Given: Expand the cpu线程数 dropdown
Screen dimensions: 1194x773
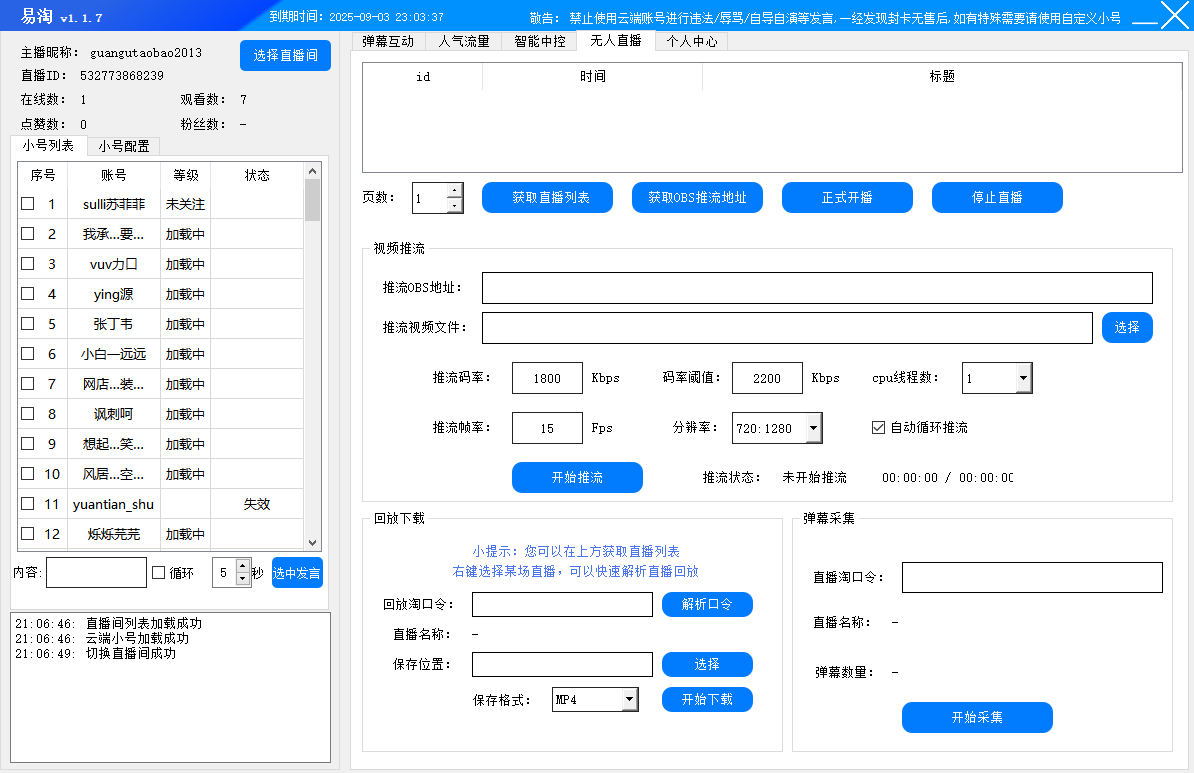Looking at the screenshot, I should coord(1023,378).
